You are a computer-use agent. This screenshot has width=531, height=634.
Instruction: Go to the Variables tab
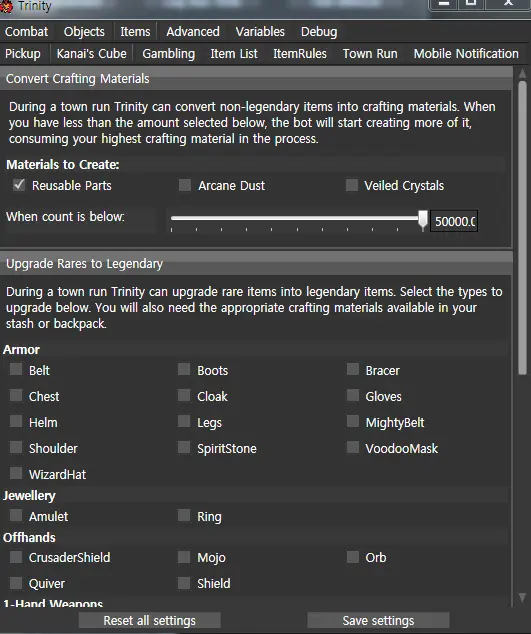point(260,32)
